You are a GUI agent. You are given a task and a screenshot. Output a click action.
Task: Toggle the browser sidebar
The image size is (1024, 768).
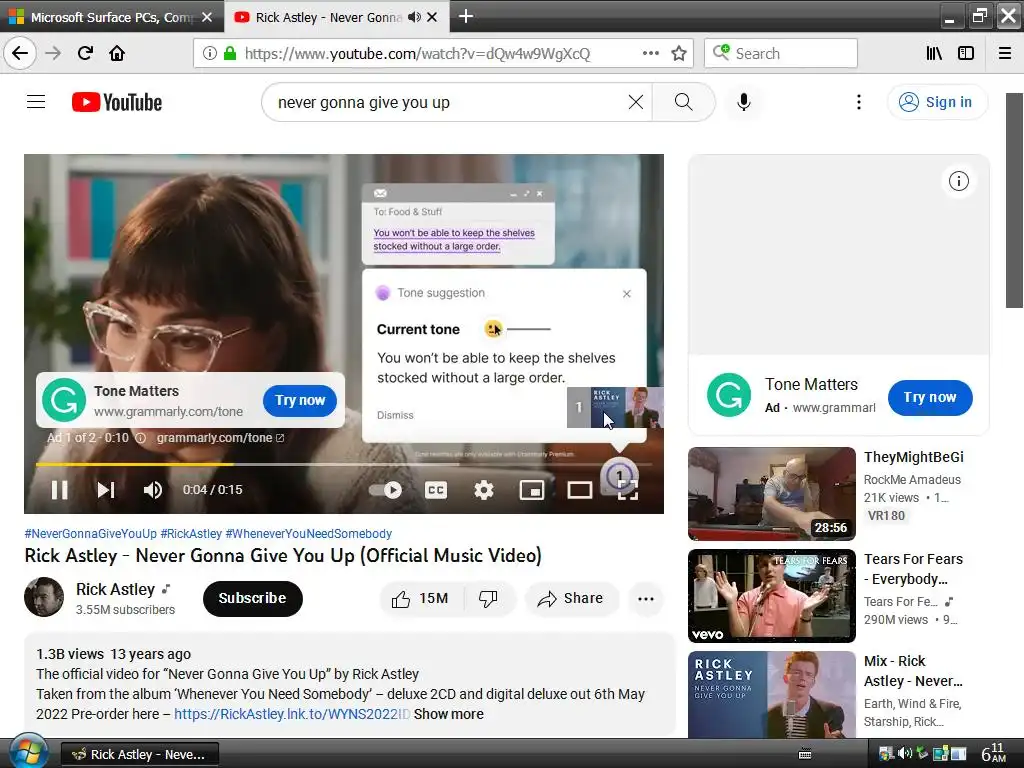pos(966,53)
